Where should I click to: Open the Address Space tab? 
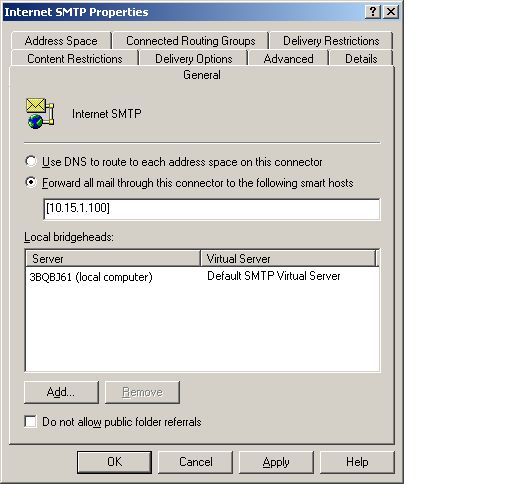point(61,41)
